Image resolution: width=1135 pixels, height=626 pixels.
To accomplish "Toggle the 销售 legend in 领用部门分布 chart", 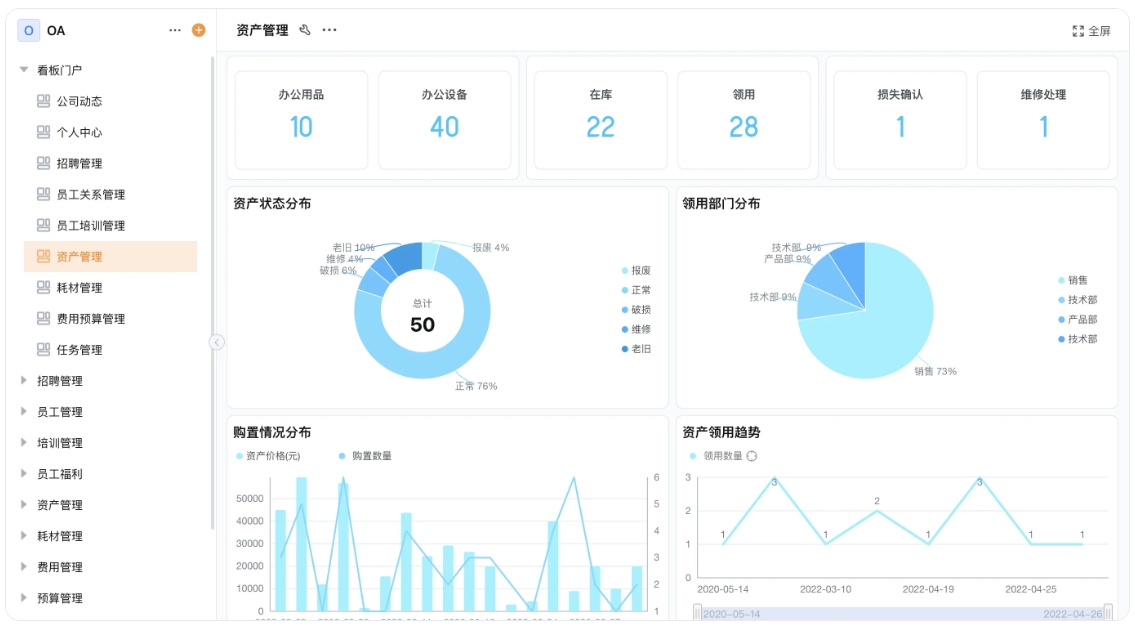I will (x=1068, y=279).
